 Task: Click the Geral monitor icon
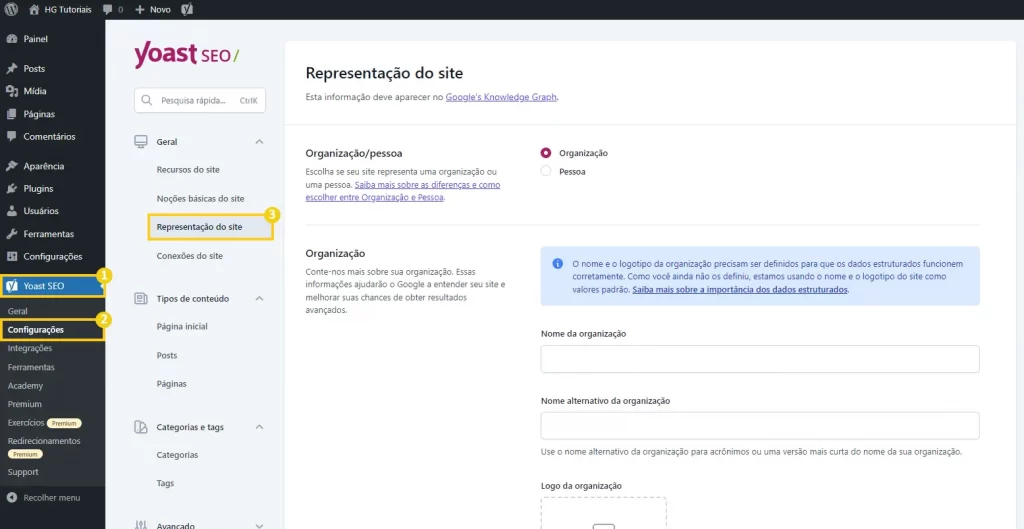pyautogui.click(x=140, y=142)
